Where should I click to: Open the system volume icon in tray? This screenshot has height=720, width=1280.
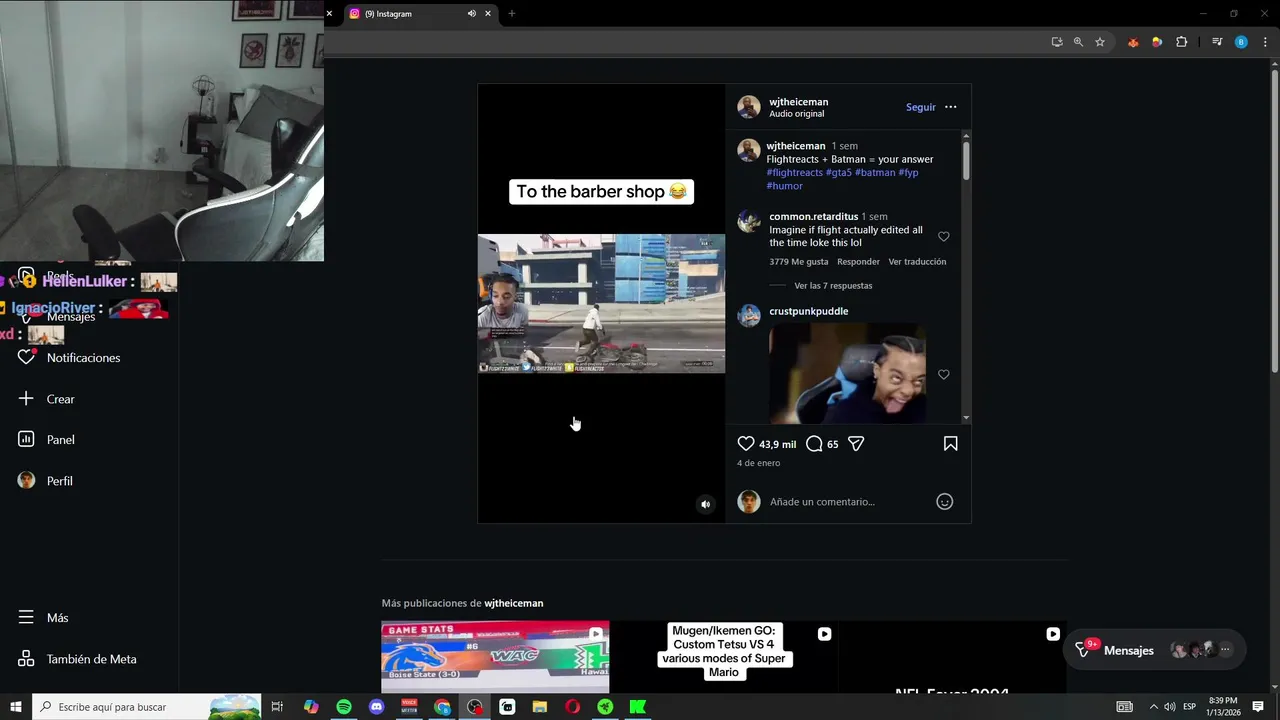point(1169,707)
